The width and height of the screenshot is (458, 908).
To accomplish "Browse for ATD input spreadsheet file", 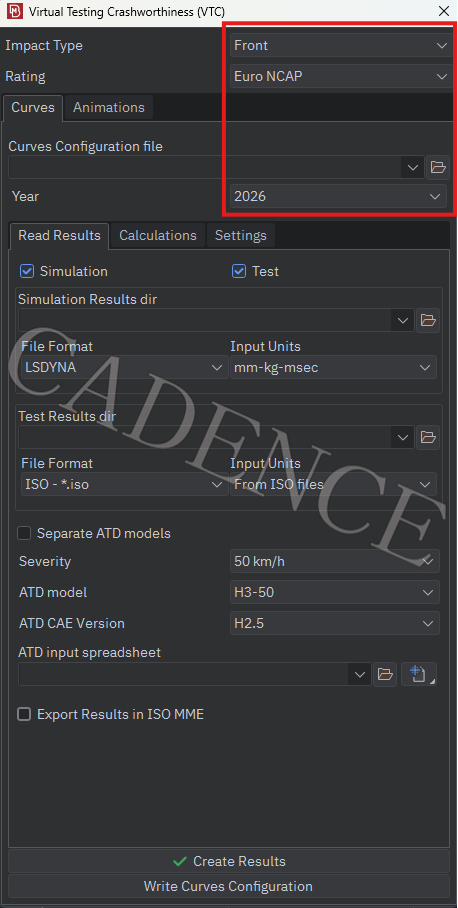I will coord(385,674).
